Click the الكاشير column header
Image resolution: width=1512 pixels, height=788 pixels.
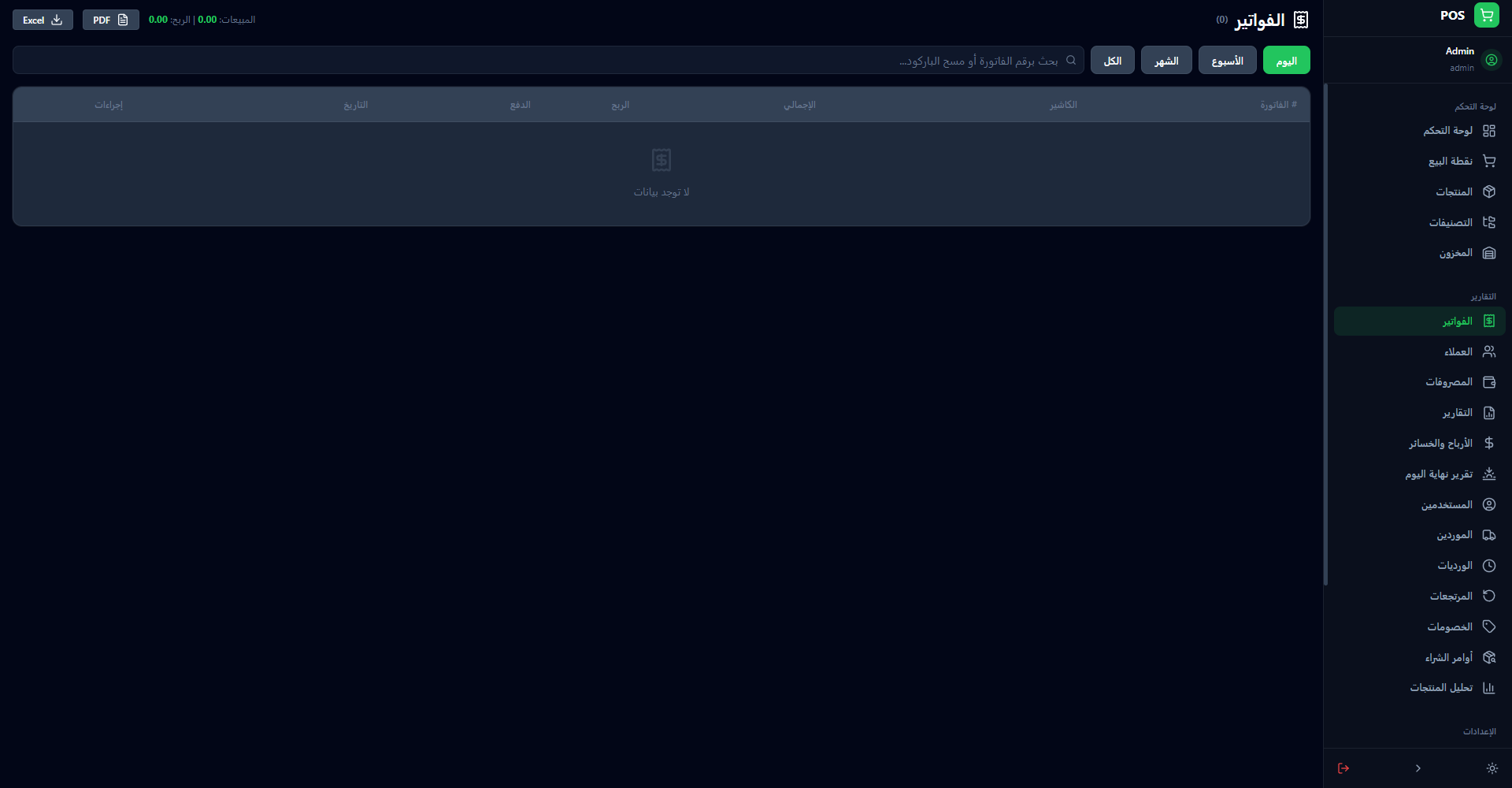coord(1063,105)
